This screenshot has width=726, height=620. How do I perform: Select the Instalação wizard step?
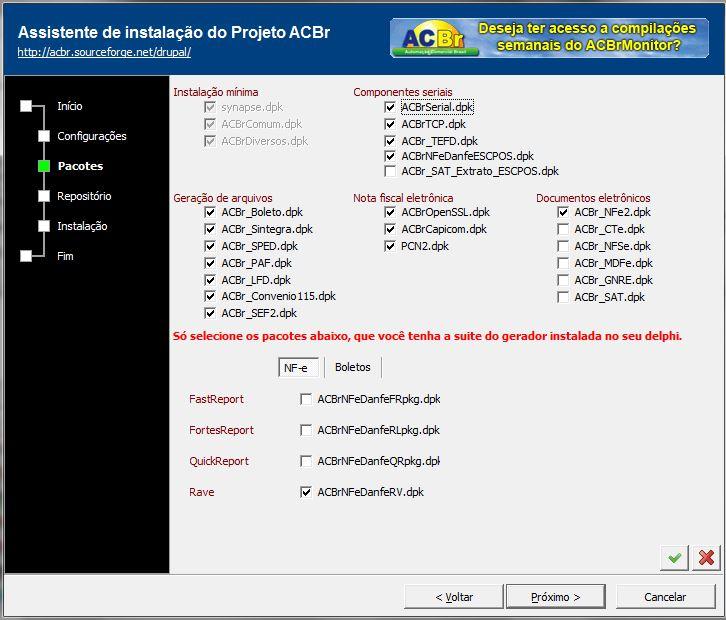click(x=82, y=226)
